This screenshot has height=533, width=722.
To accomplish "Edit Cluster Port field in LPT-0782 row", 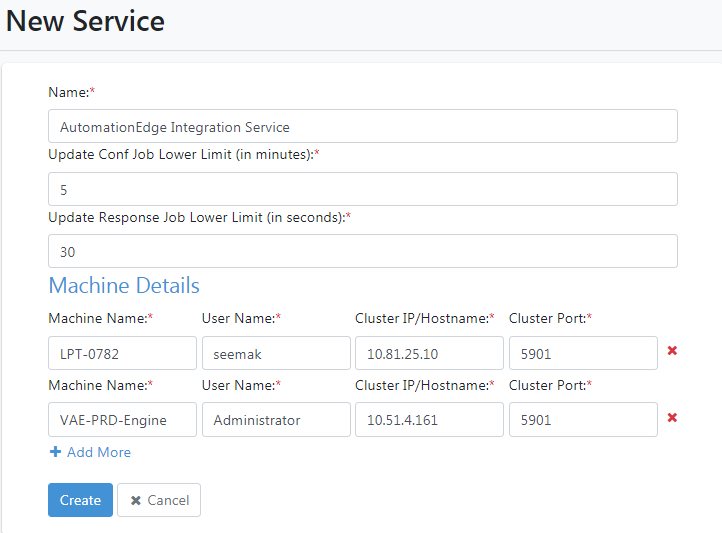I will [x=583, y=353].
